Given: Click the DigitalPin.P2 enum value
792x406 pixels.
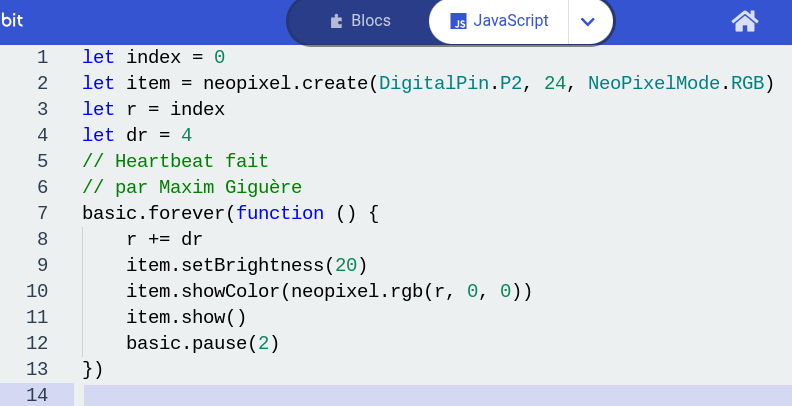Looking at the screenshot, I should pos(450,83).
